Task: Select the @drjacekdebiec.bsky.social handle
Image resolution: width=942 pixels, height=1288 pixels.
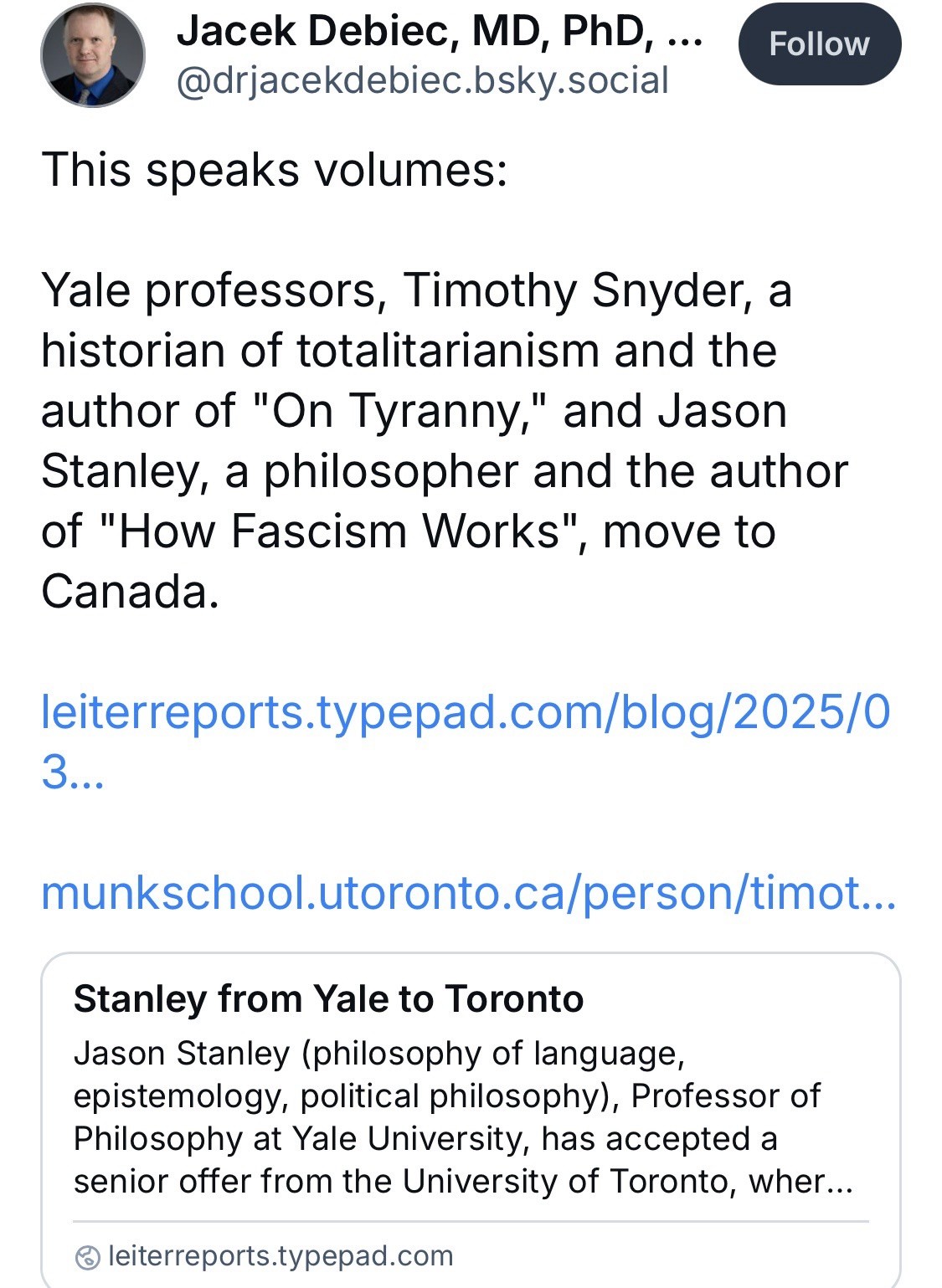Action: (422, 80)
